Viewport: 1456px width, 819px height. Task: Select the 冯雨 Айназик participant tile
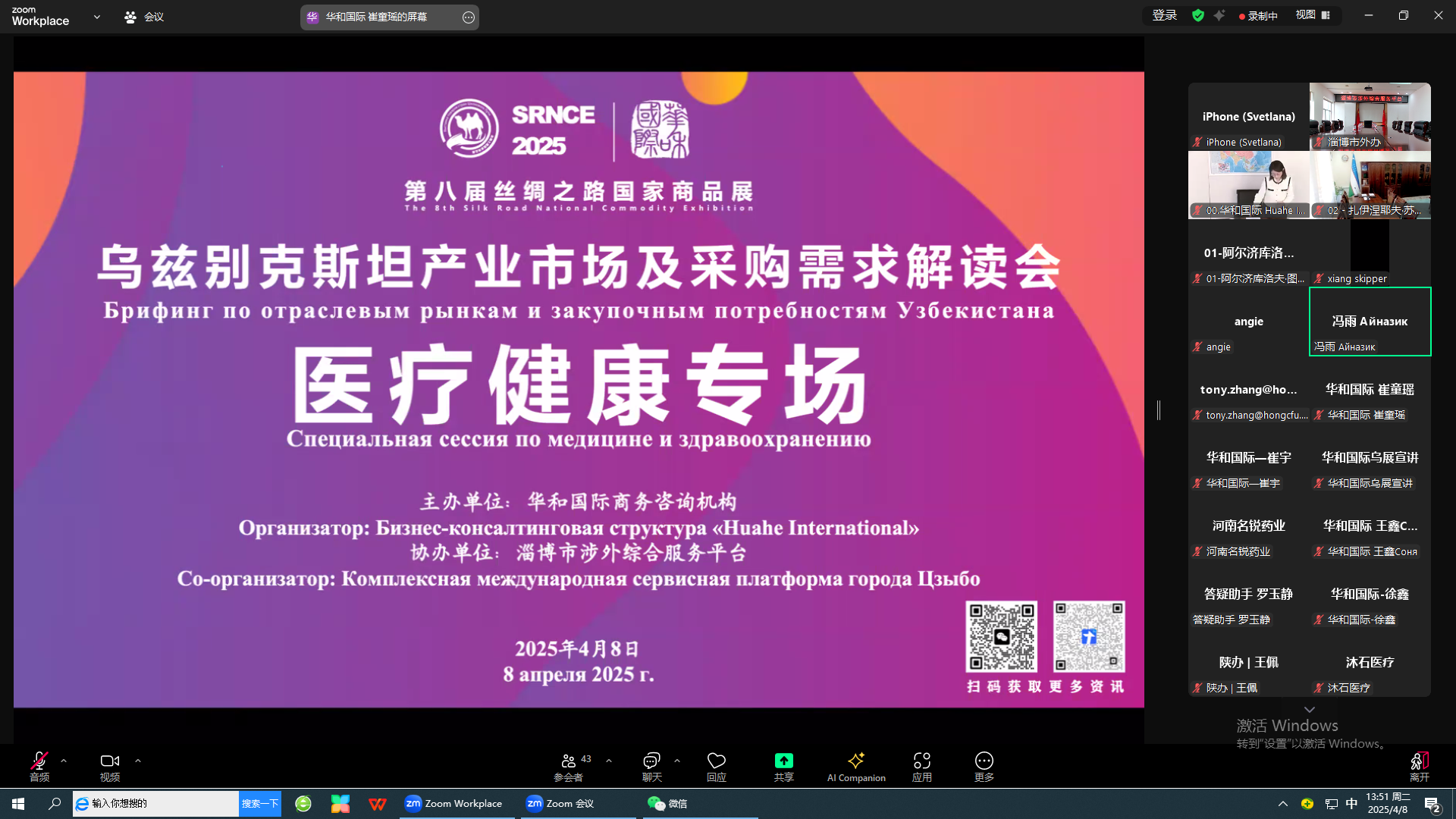point(1370,321)
